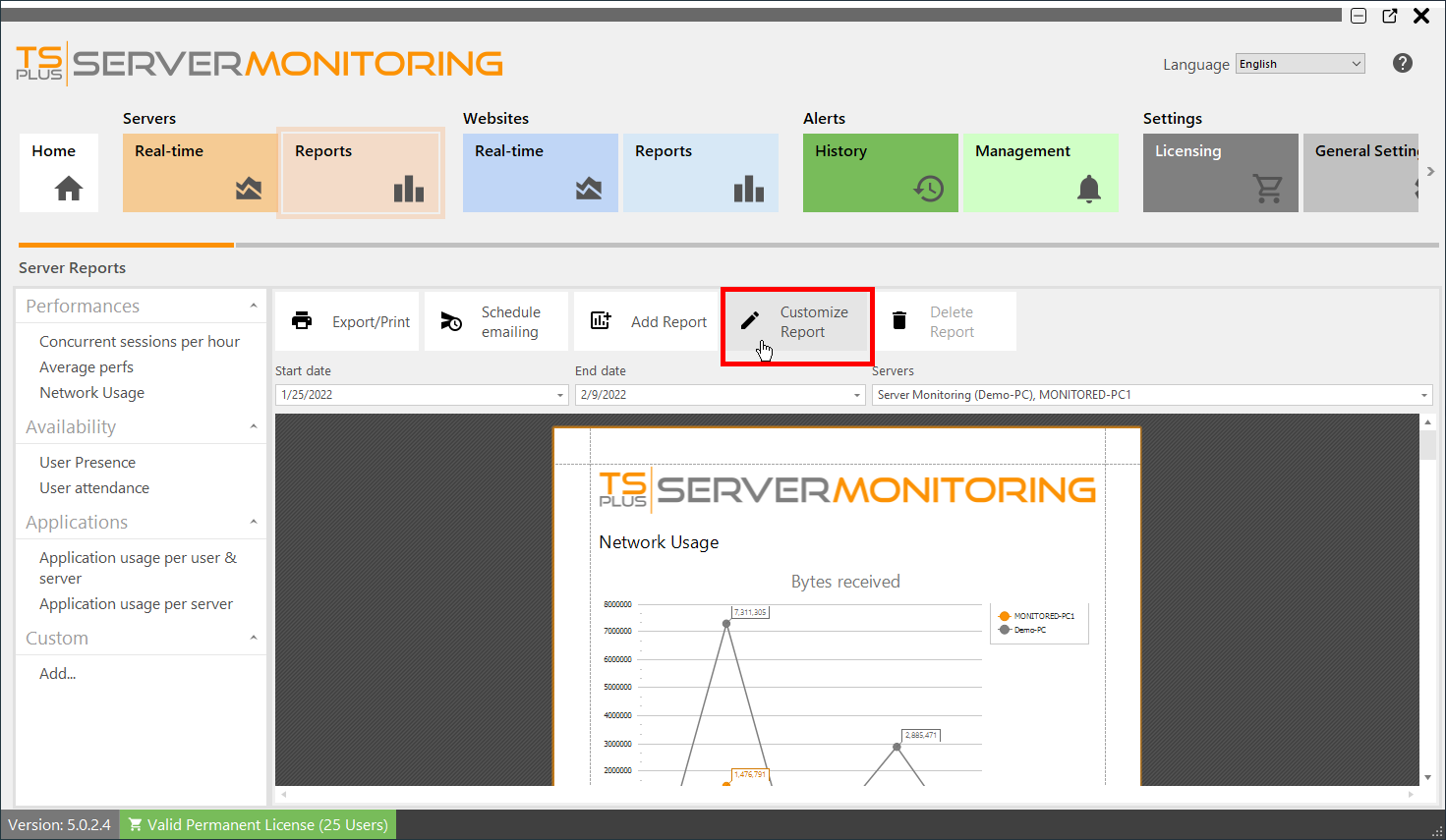This screenshot has width=1446, height=840.
Task: Click the right scroll arrow near General Settings
Action: [1431, 171]
